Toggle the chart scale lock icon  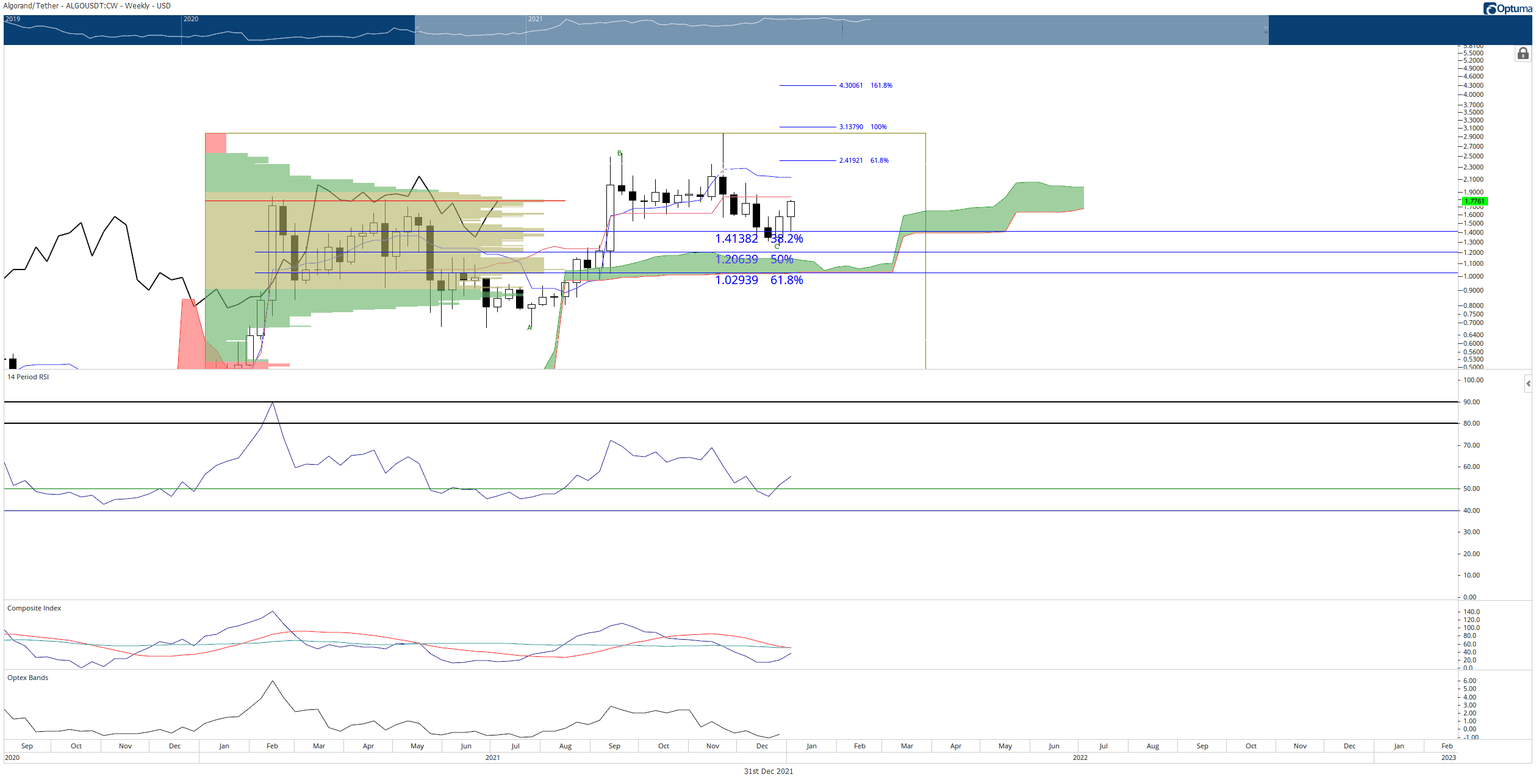(x=1522, y=54)
